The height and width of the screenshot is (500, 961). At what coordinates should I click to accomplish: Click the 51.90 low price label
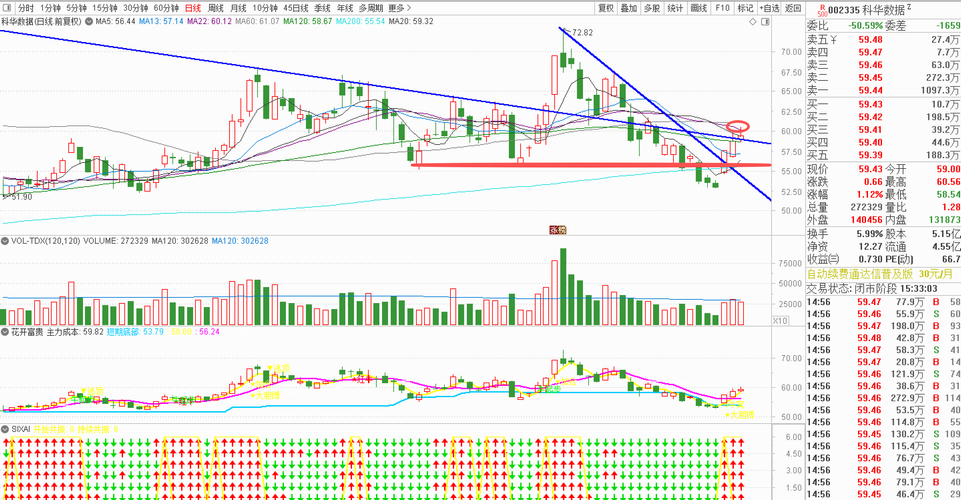point(22,197)
